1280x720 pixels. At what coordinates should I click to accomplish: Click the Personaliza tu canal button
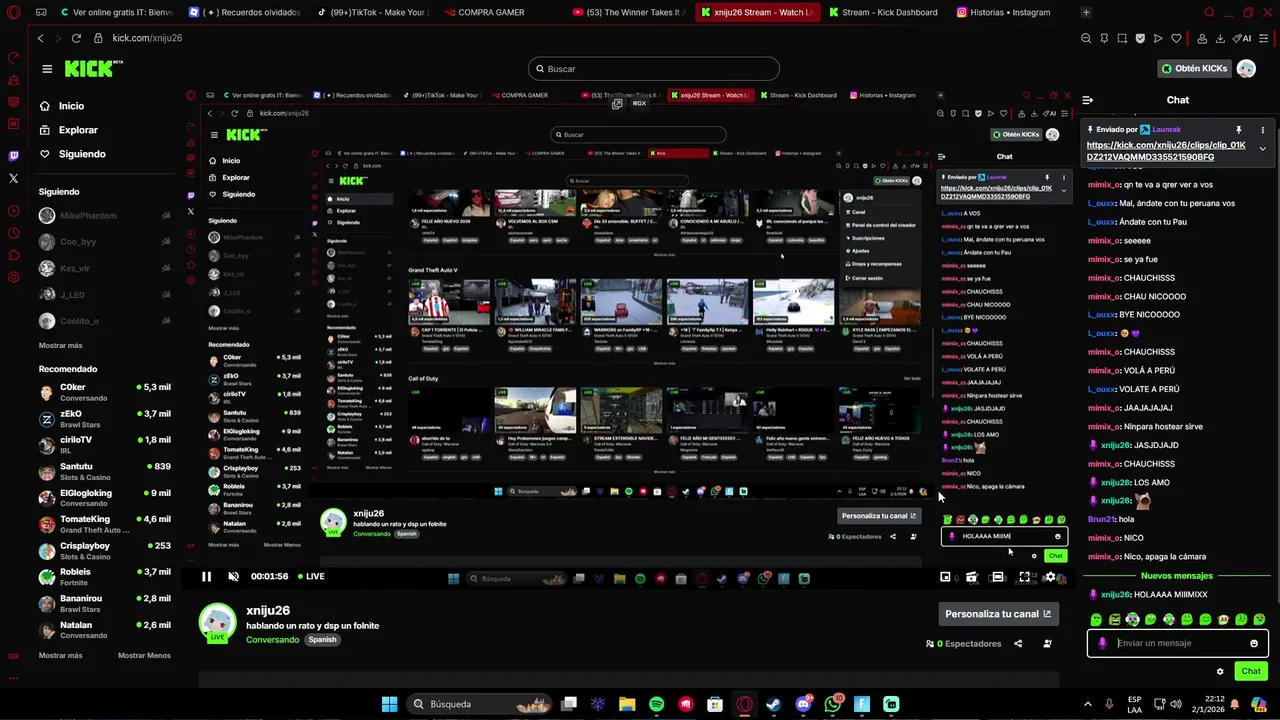(998, 614)
